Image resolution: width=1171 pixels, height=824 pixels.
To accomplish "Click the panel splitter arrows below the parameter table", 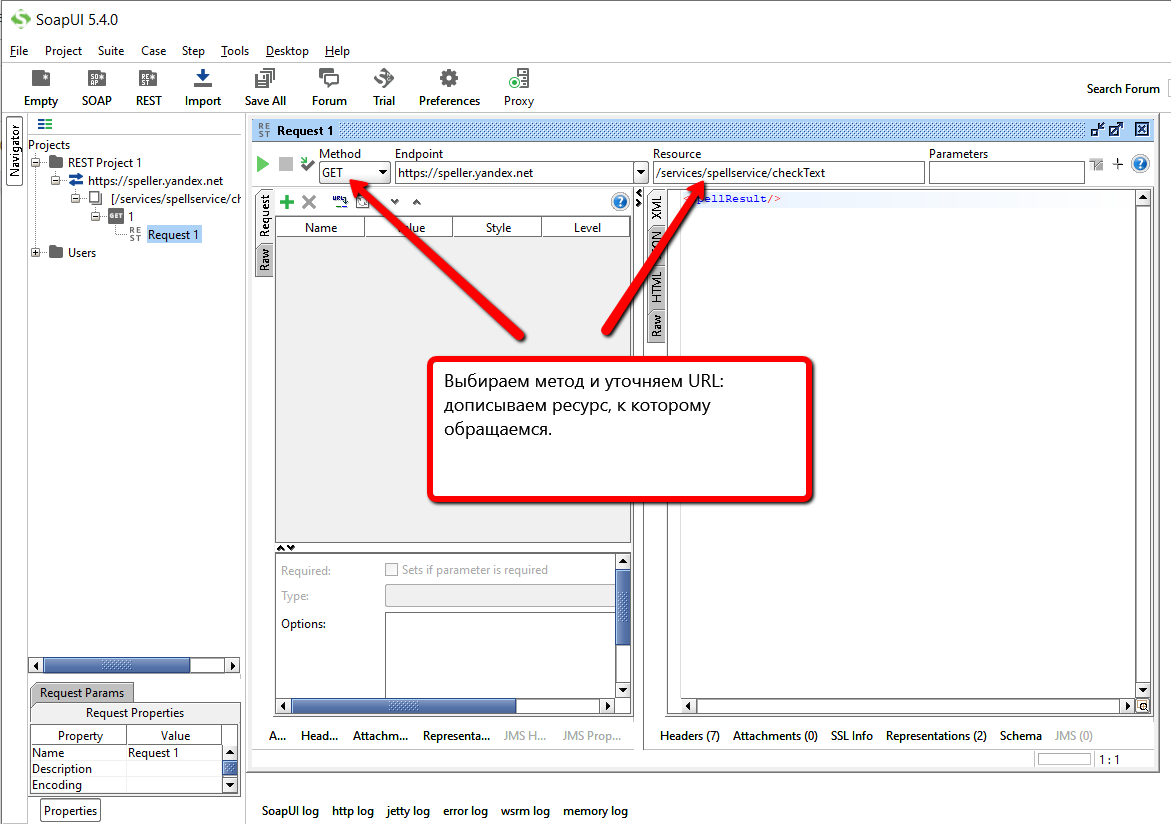I will tap(286, 548).
